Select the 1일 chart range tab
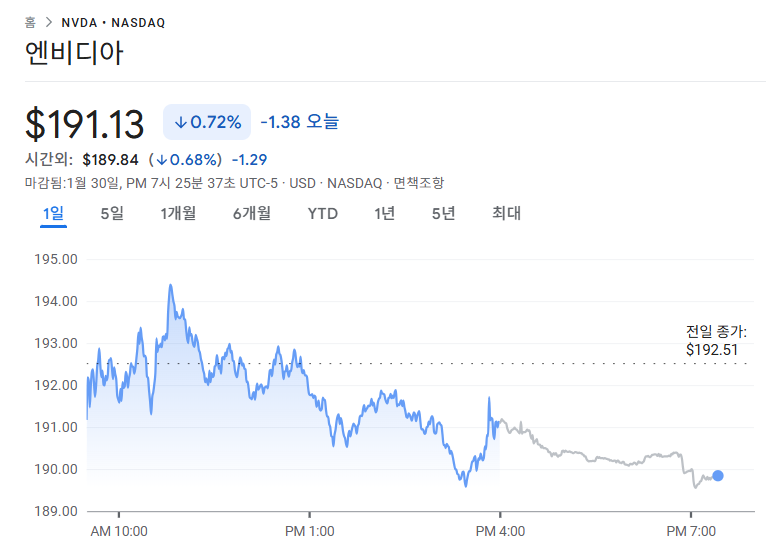Screen dimensions: 766x559 (53, 213)
